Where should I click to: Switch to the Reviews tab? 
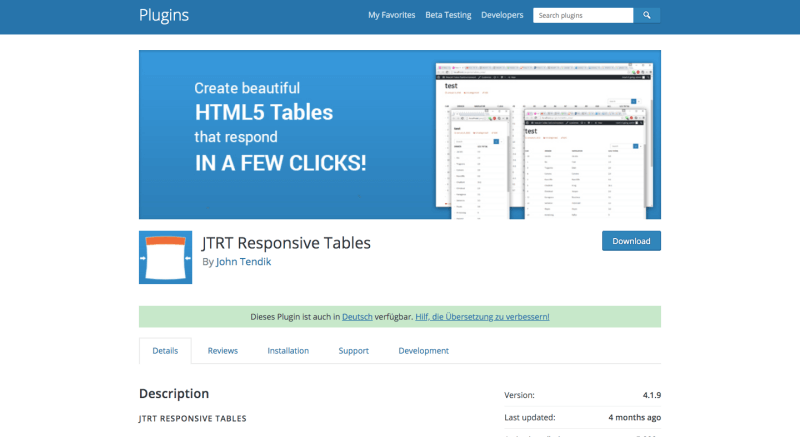(222, 351)
